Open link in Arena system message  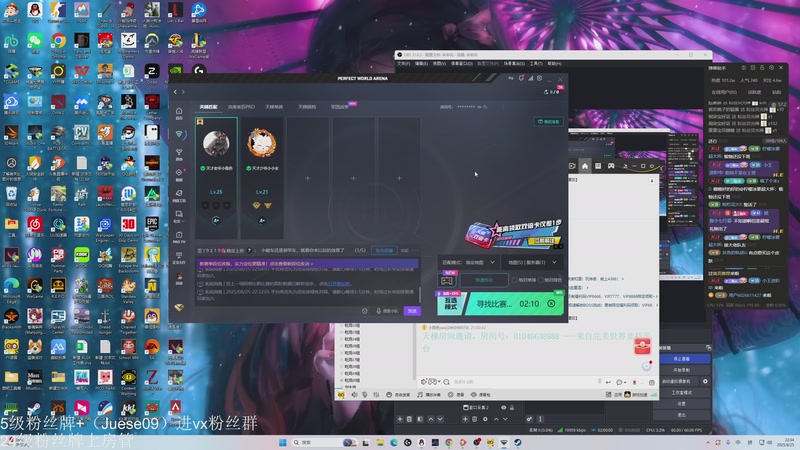pyautogui.click(x=339, y=284)
